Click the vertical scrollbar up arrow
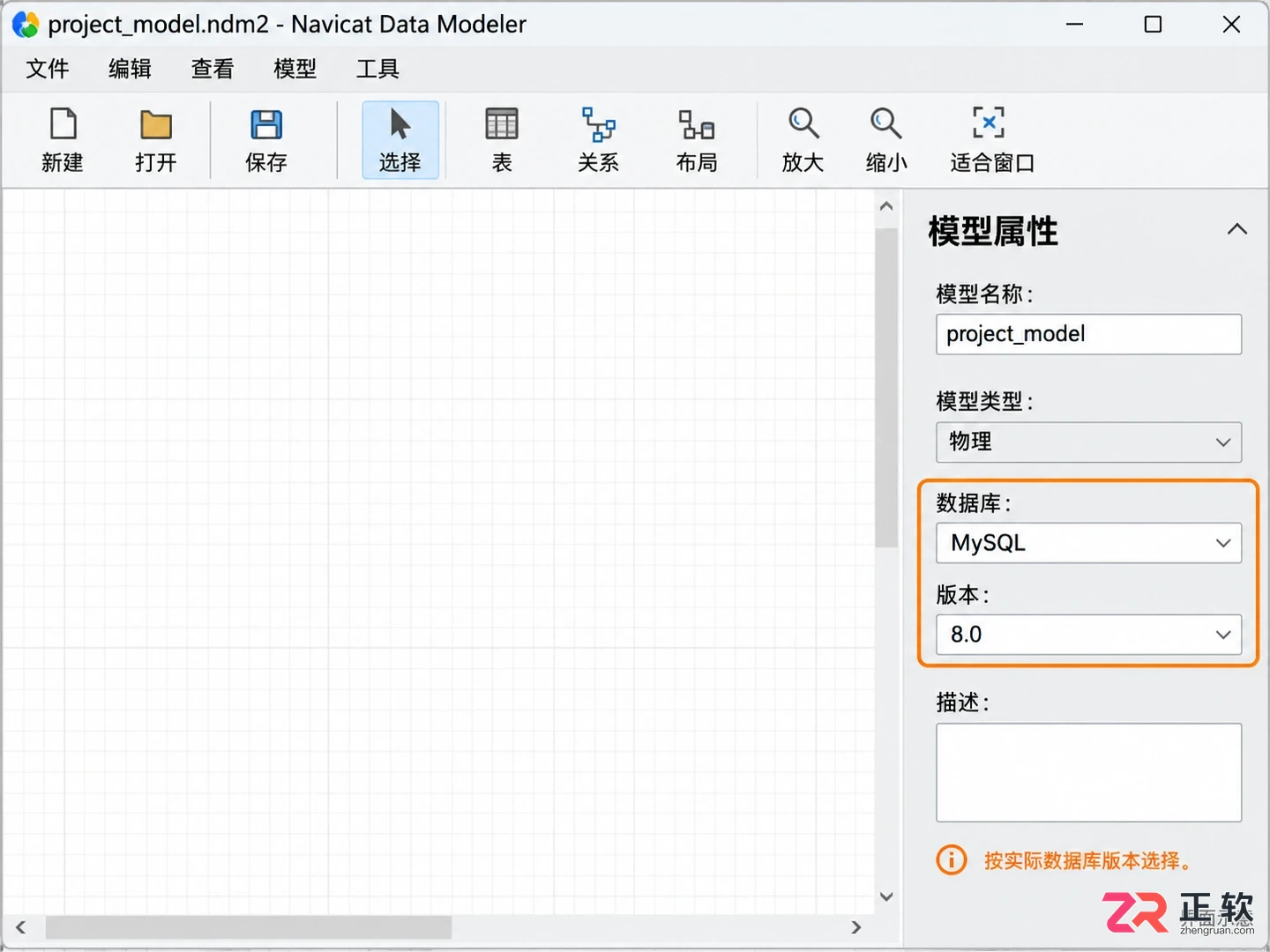This screenshot has width=1270, height=952. click(x=886, y=206)
